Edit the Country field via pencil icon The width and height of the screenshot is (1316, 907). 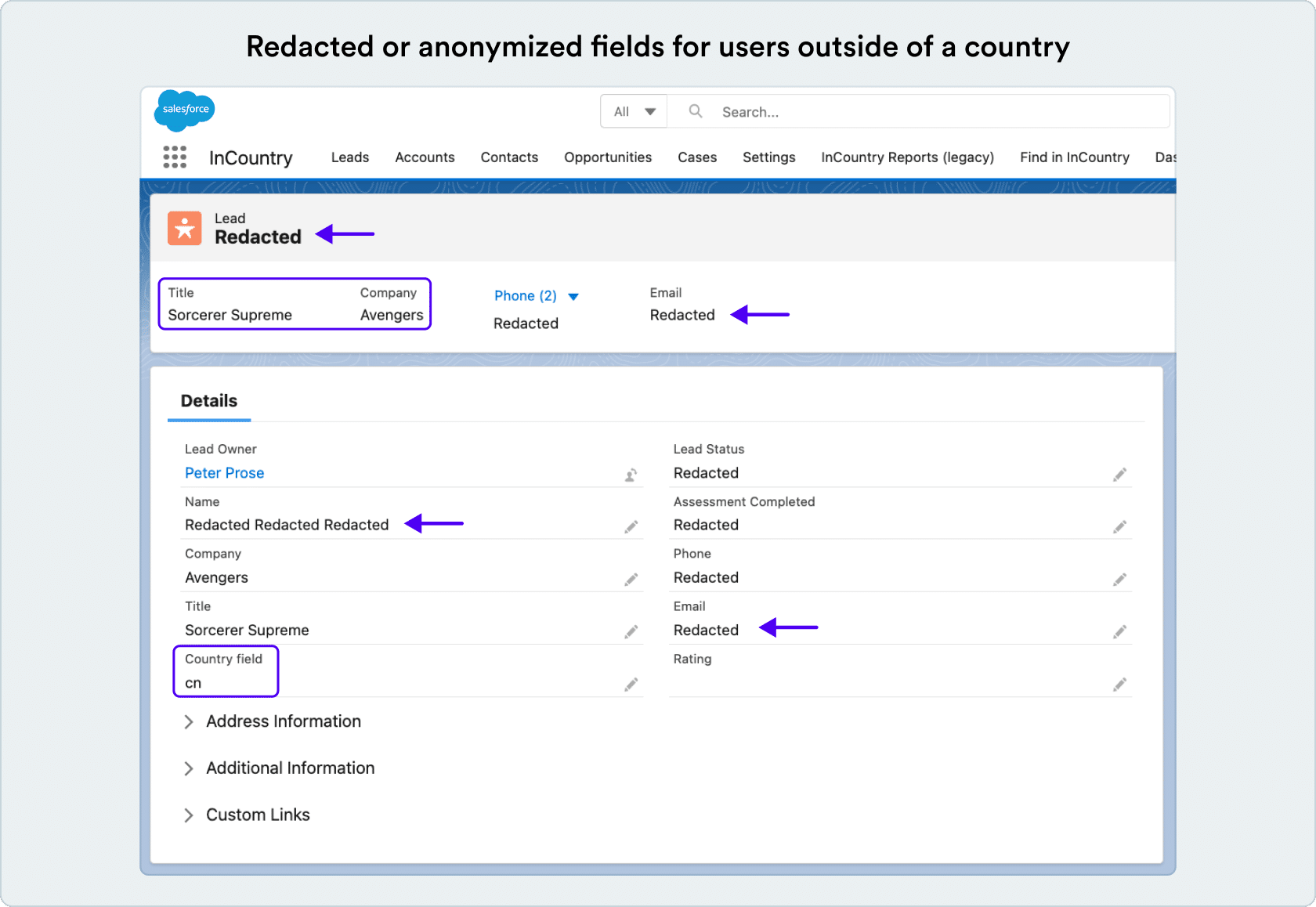(x=631, y=685)
